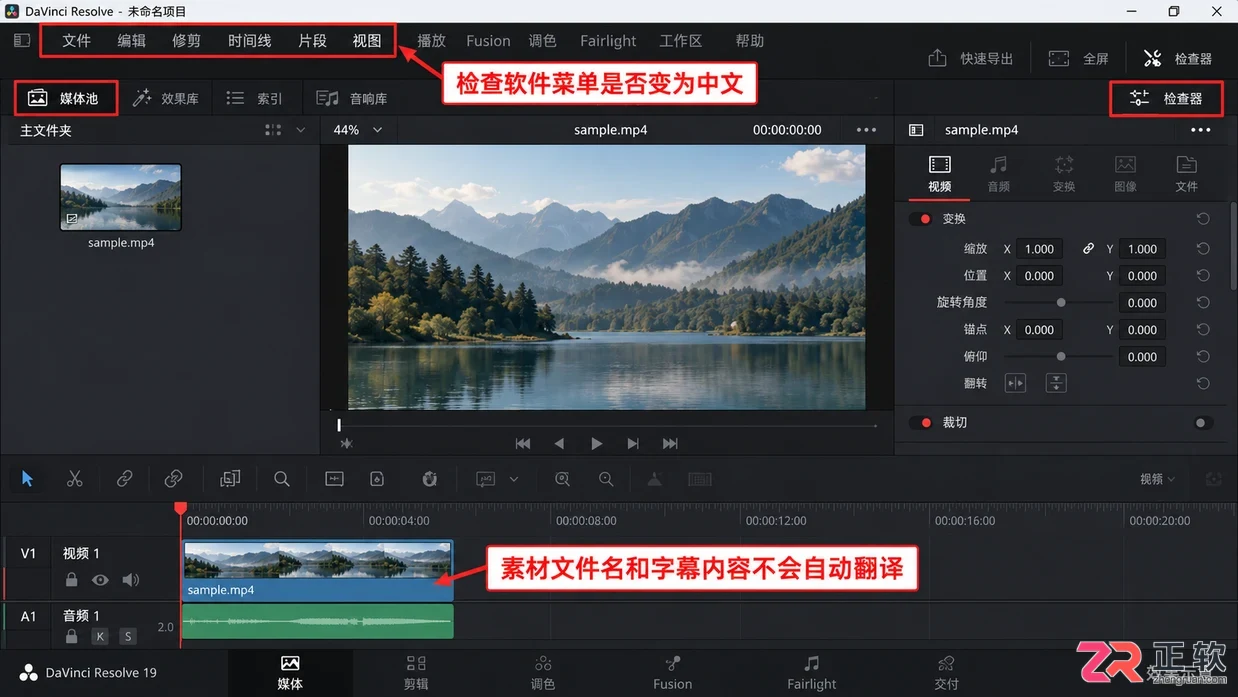Open the 编辑 menu
The image size is (1238, 697).
pyautogui.click(x=131, y=41)
